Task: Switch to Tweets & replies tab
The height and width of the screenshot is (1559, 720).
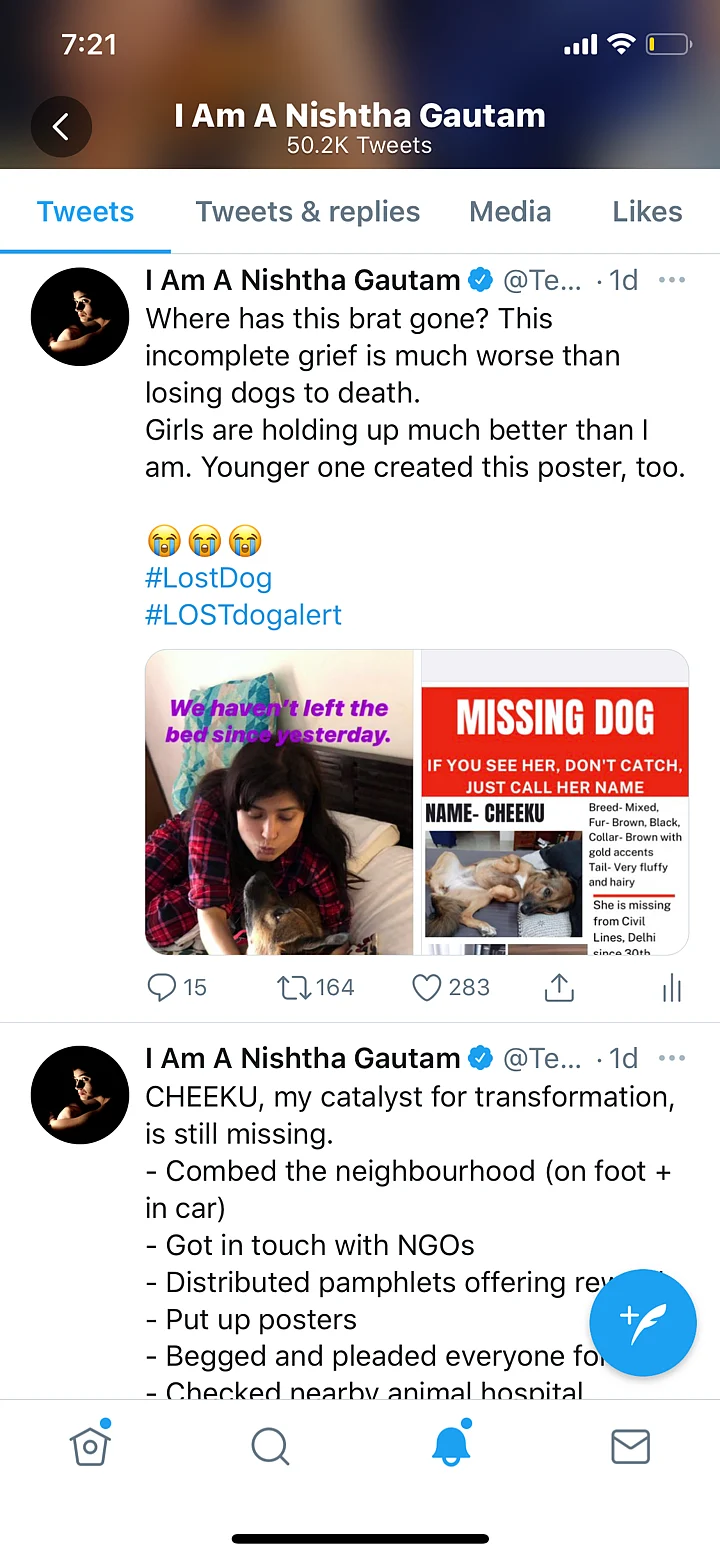Action: [x=308, y=212]
